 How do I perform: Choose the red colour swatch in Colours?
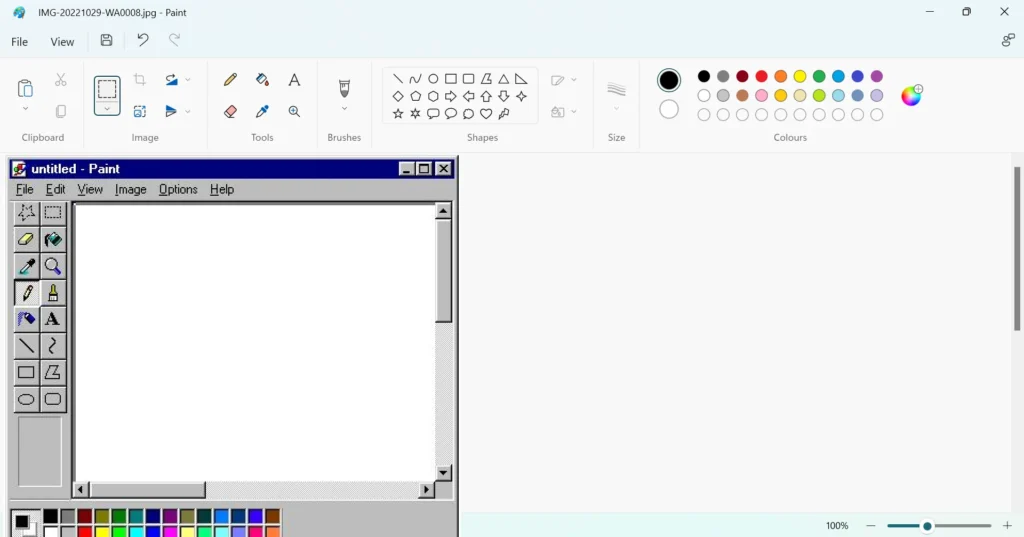761,76
